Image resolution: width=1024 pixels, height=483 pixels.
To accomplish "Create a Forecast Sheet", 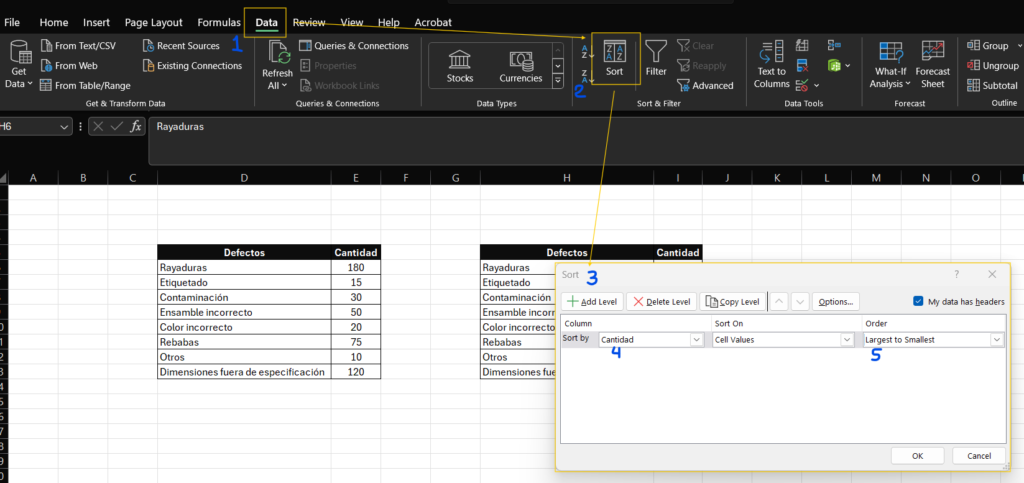I will pos(933,64).
